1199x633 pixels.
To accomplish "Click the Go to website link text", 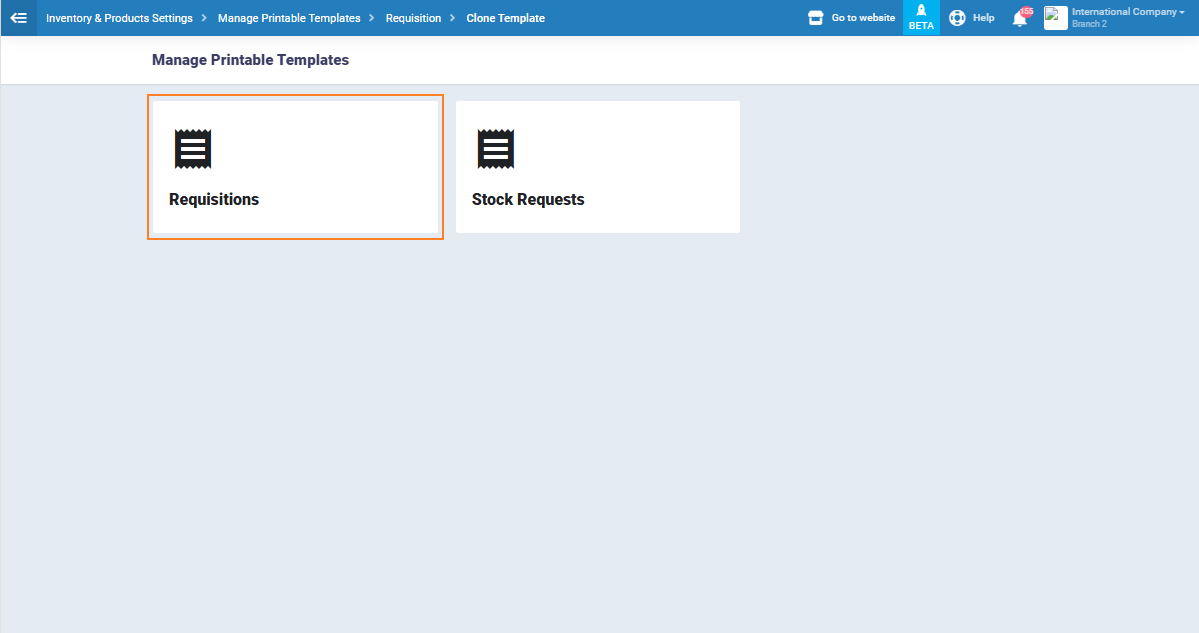I will pos(863,18).
